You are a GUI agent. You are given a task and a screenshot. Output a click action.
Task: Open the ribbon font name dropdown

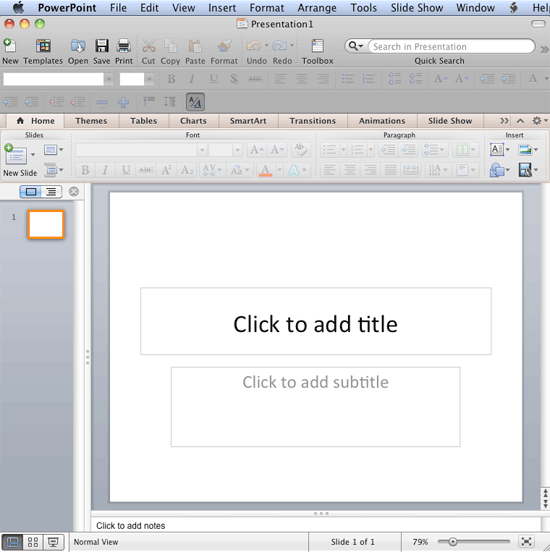point(202,150)
